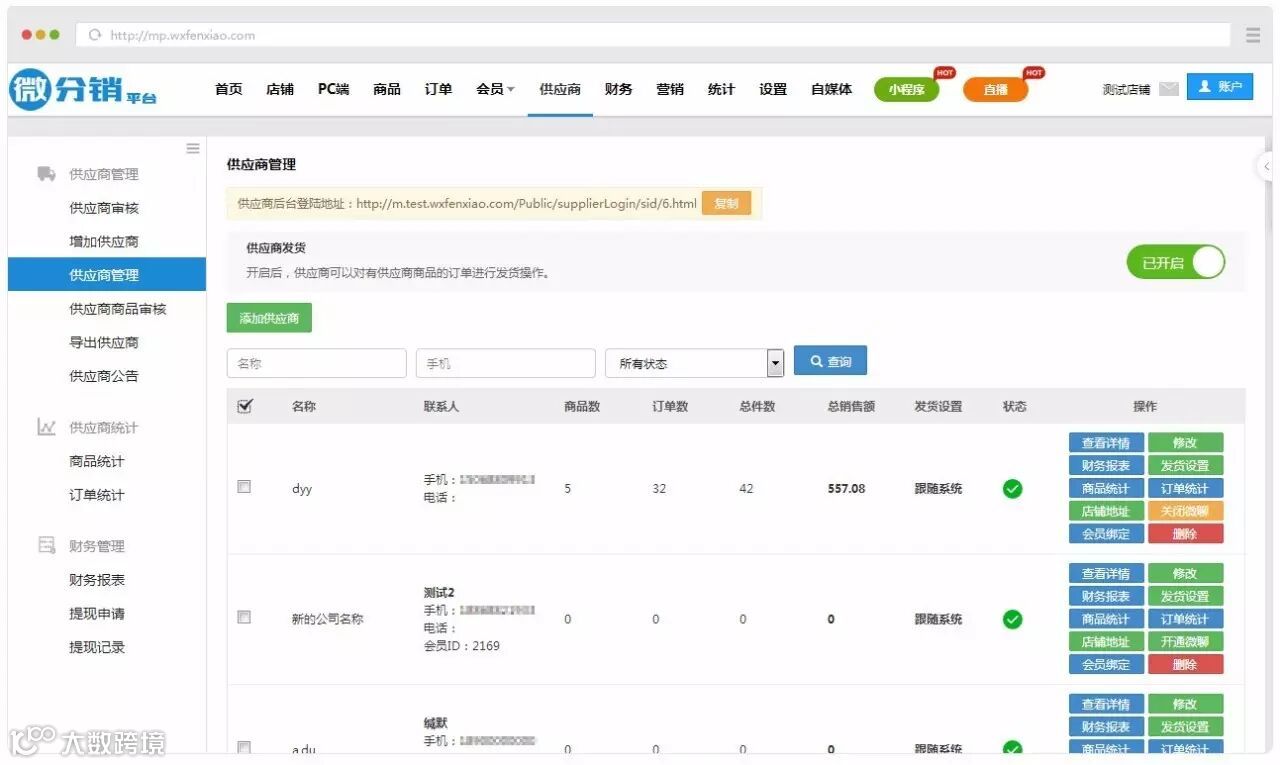
Task: Click the 会员ID：2169 text
Action: tap(462, 646)
